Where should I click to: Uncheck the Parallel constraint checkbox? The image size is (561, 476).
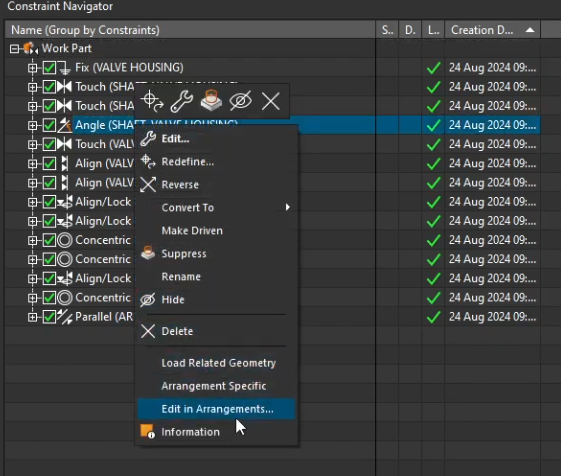coord(49,317)
